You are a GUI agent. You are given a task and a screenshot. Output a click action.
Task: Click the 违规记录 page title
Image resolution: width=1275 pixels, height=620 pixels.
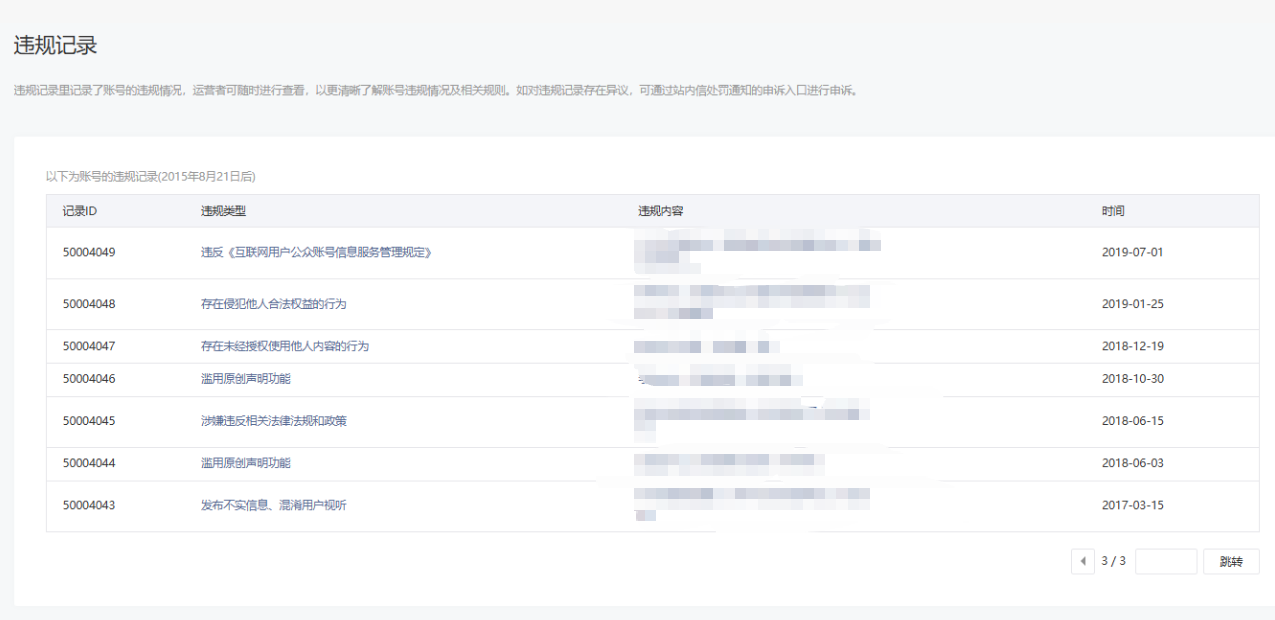(55, 45)
